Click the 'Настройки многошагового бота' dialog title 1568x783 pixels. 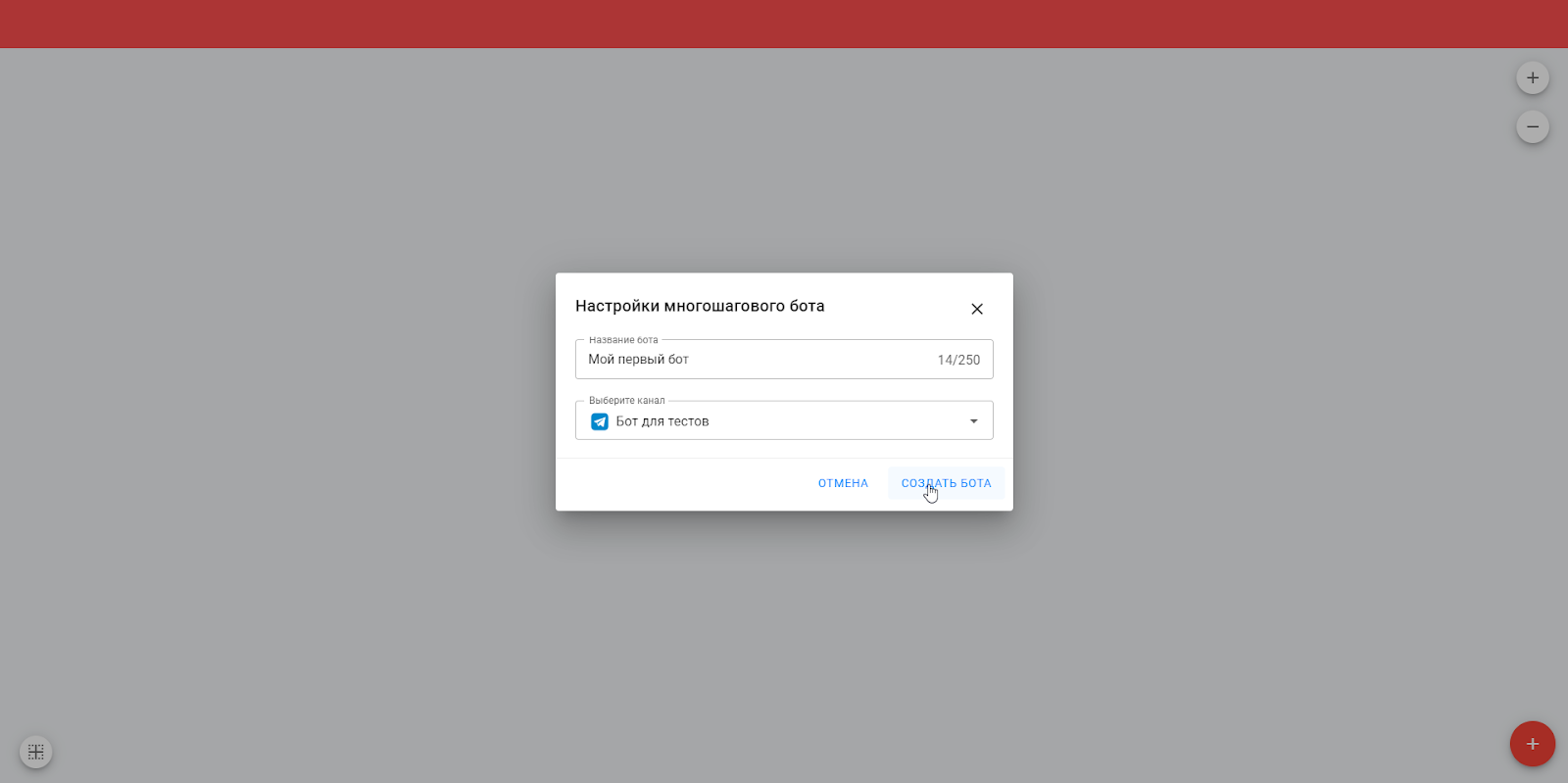(700, 306)
